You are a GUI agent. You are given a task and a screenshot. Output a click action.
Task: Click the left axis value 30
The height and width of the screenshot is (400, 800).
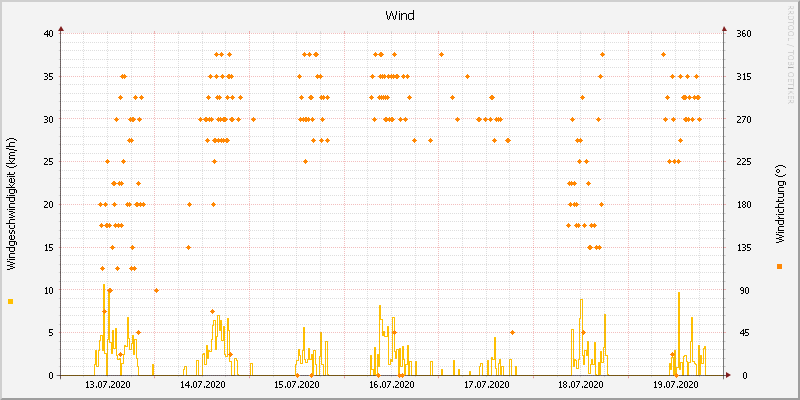[x=48, y=119]
